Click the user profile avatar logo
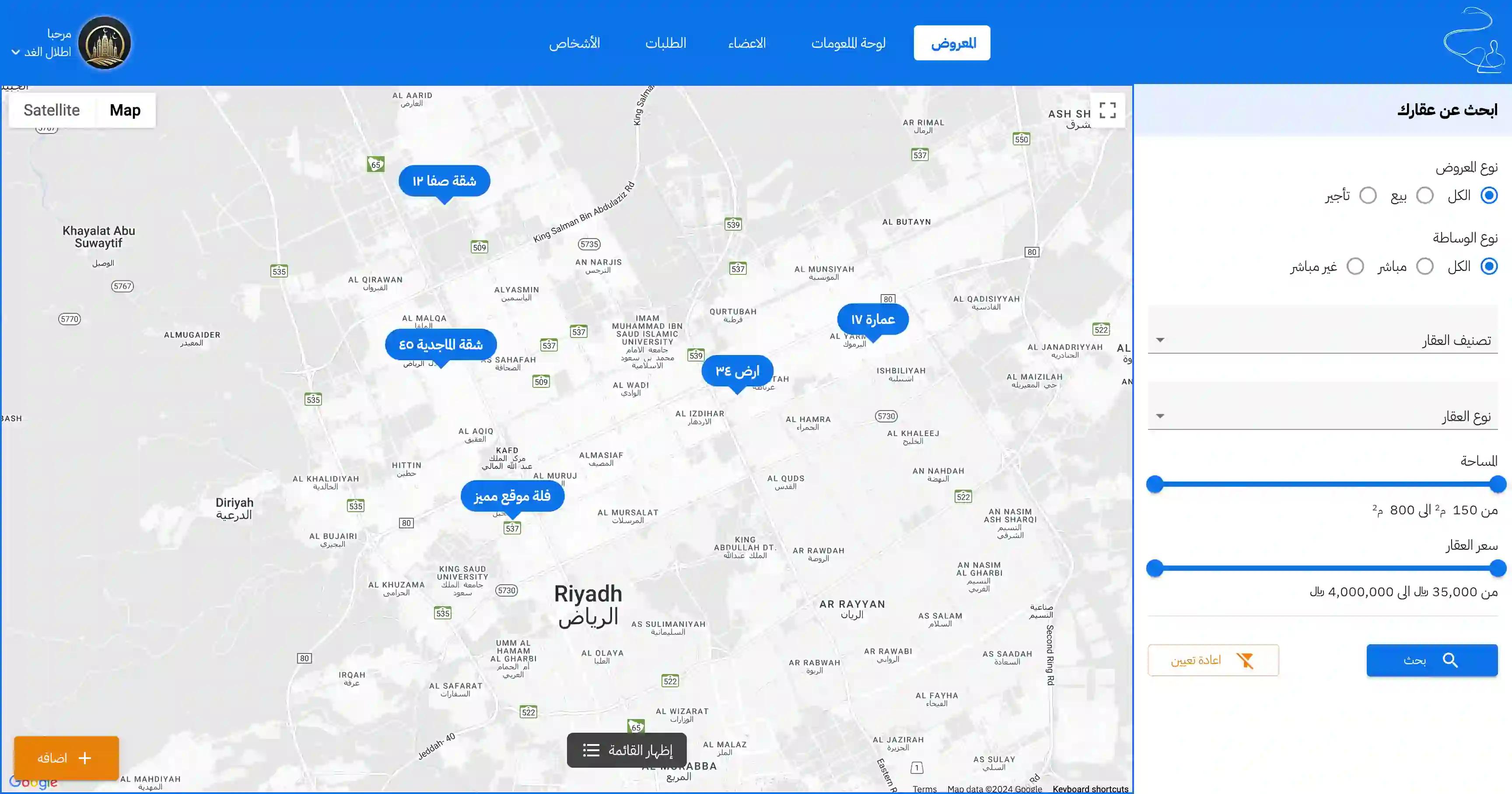This screenshot has height=794, width=1512. pyautogui.click(x=105, y=43)
